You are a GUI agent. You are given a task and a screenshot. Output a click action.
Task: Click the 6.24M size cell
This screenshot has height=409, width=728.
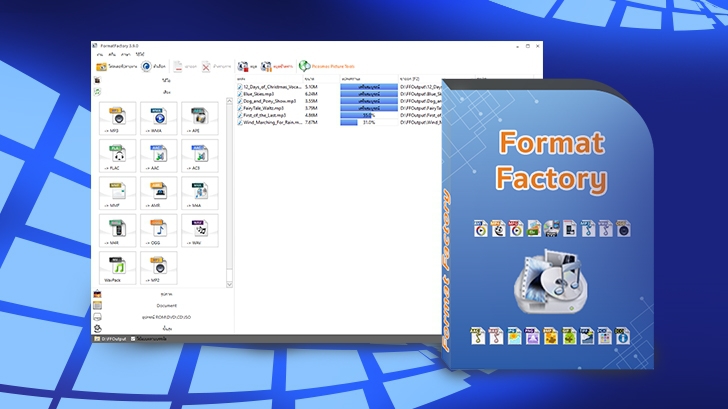pyautogui.click(x=311, y=94)
